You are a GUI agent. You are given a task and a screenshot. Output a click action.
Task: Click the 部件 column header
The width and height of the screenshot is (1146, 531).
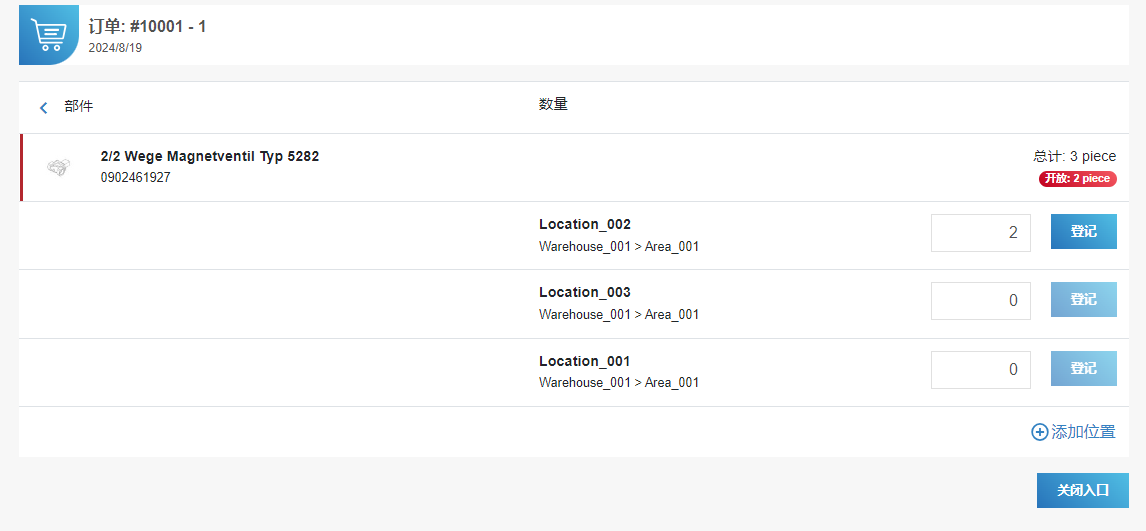pos(78,106)
